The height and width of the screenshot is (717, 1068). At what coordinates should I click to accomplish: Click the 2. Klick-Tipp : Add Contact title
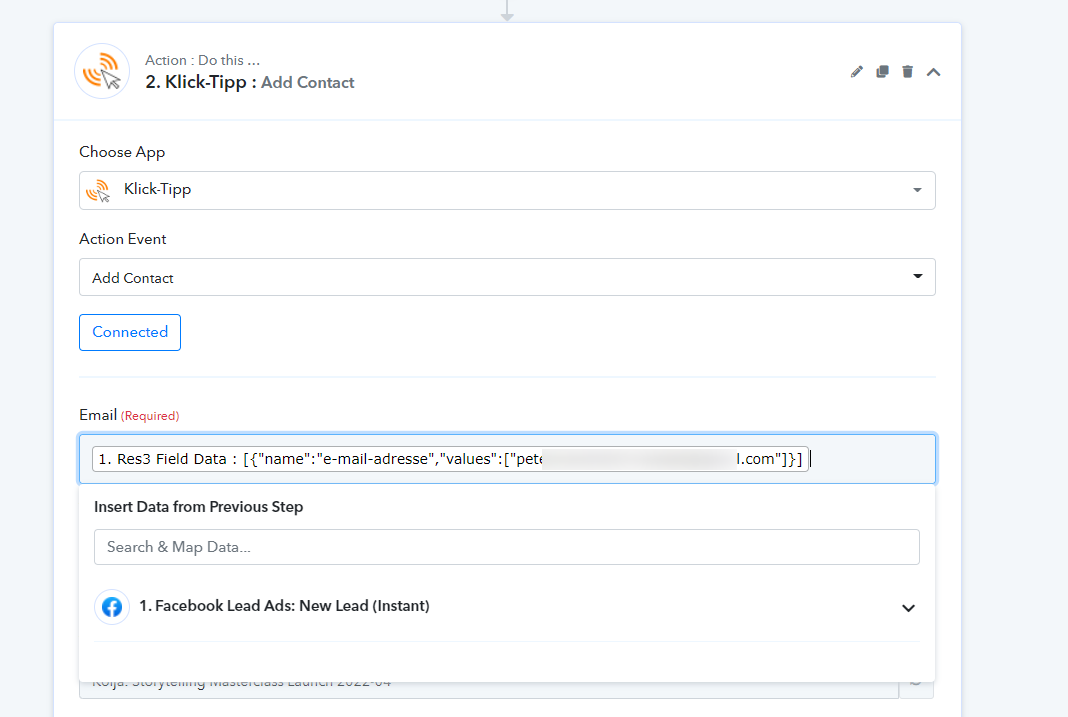(x=249, y=82)
